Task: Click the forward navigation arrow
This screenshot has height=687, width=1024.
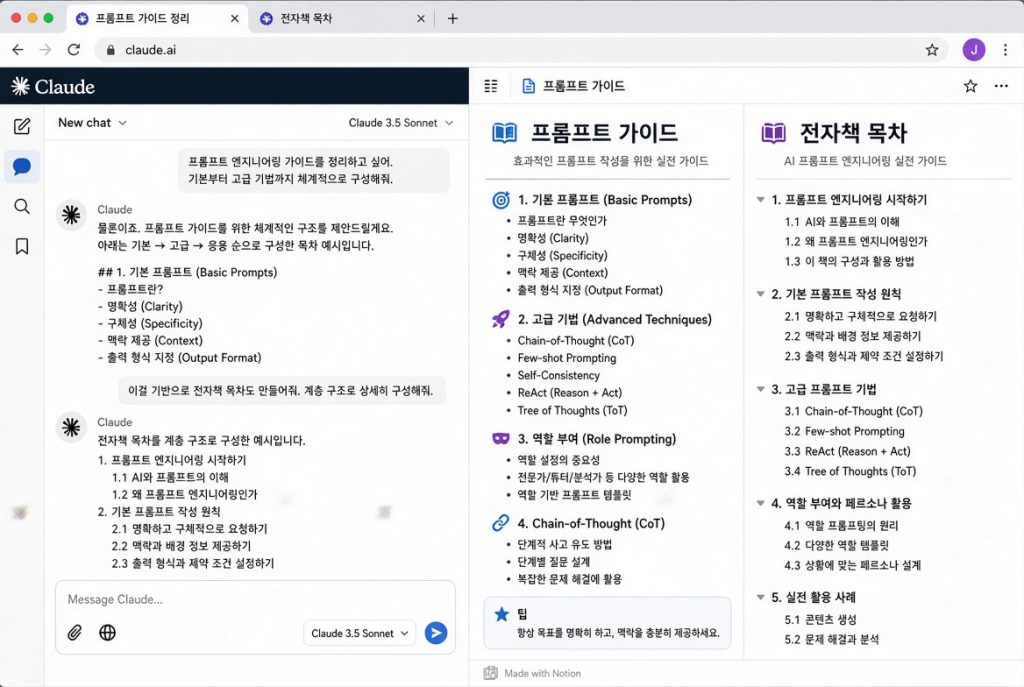Action: [x=45, y=50]
